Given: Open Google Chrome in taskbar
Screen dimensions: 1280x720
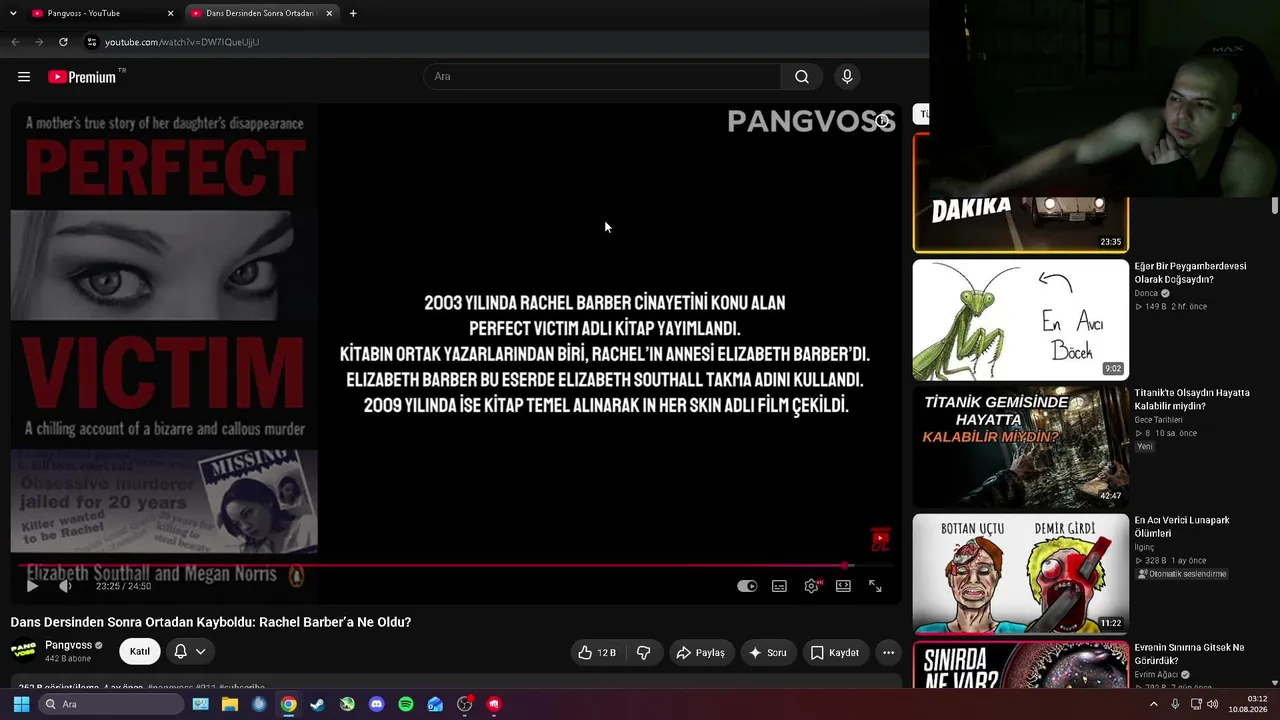Looking at the screenshot, I should point(288,704).
